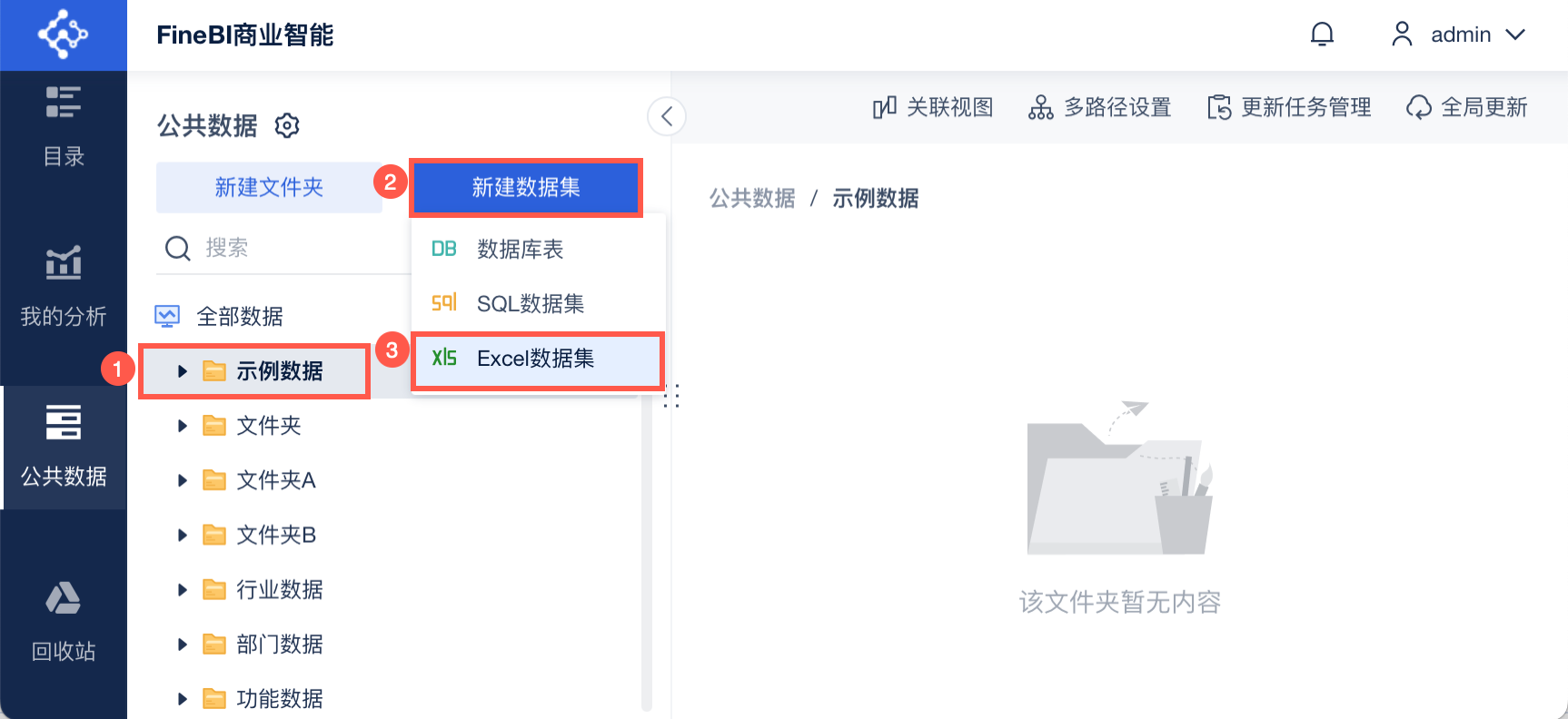This screenshot has width=1568, height=719.
Task: Click the 新建数据集 button
Action: click(526, 187)
